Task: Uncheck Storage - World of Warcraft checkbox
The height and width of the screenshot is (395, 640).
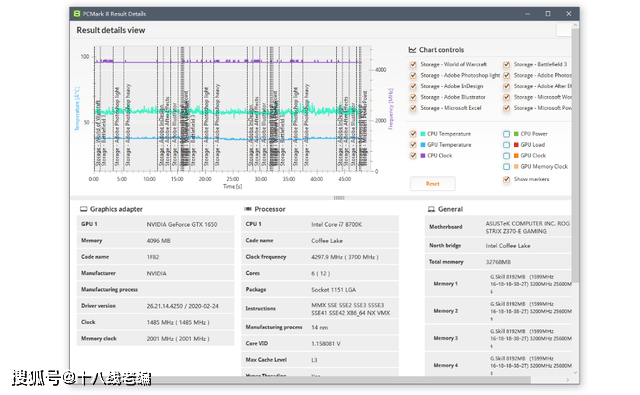Action: pos(413,64)
